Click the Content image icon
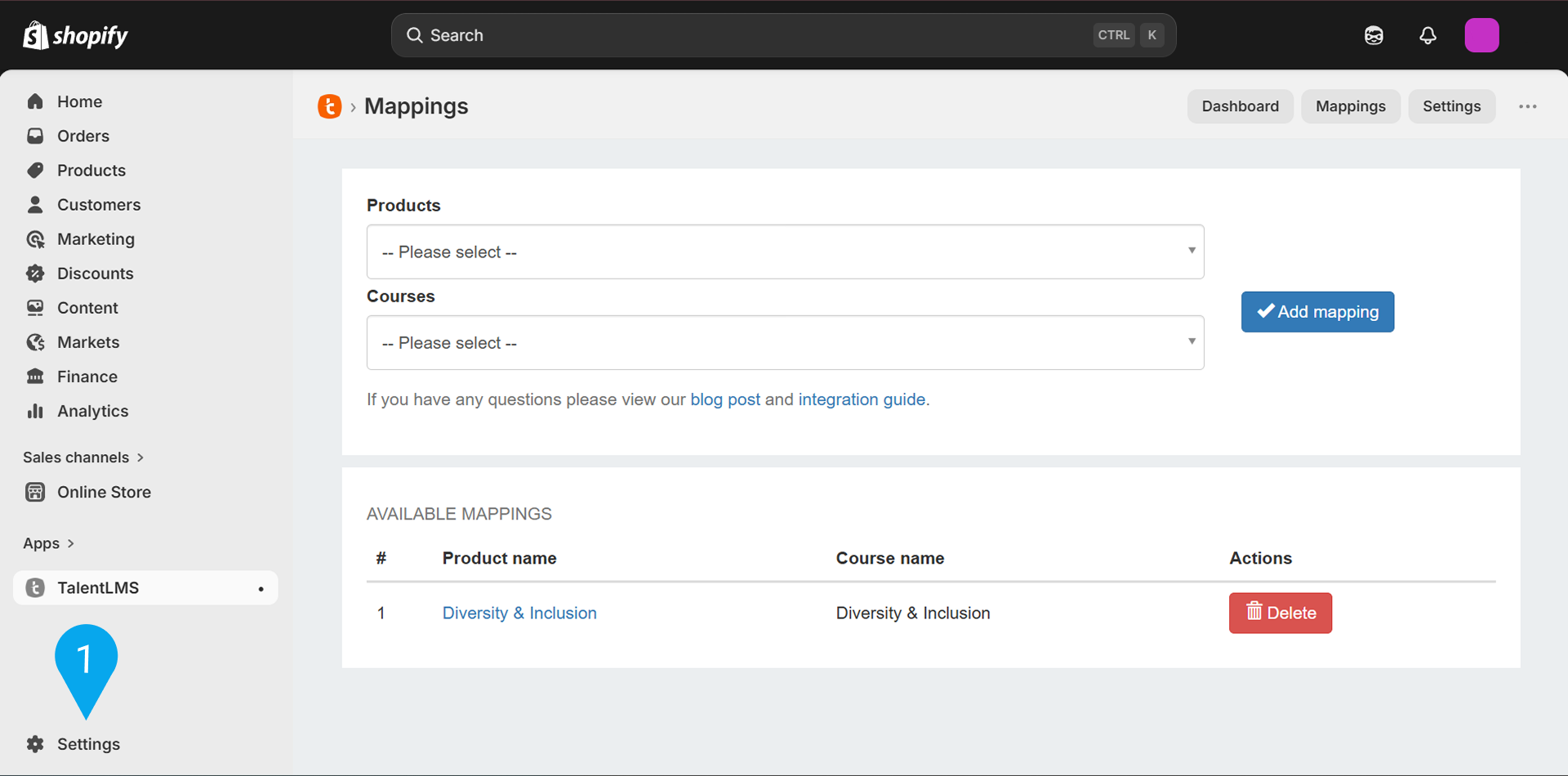 (x=35, y=307)
